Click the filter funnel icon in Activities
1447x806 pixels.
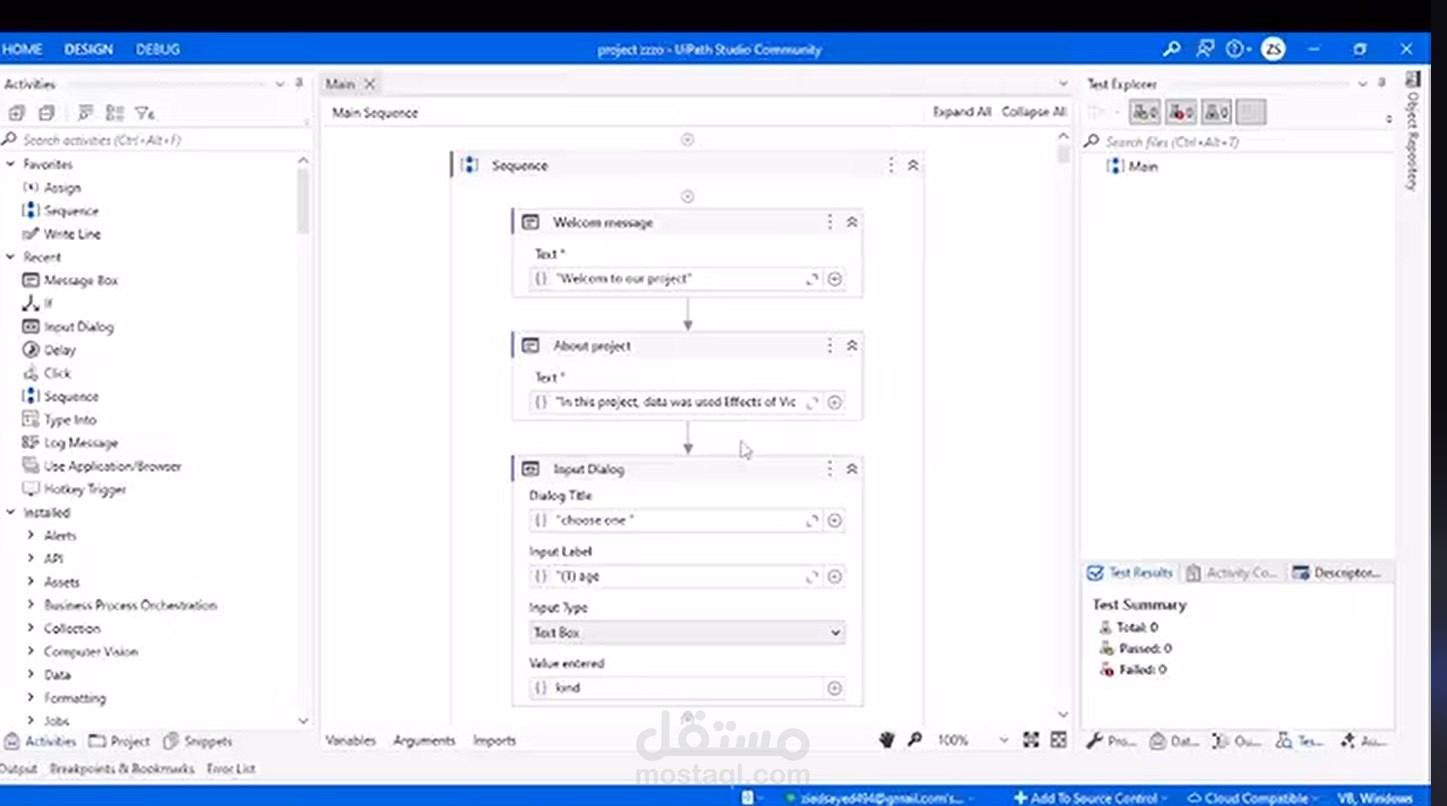point(144,113)
